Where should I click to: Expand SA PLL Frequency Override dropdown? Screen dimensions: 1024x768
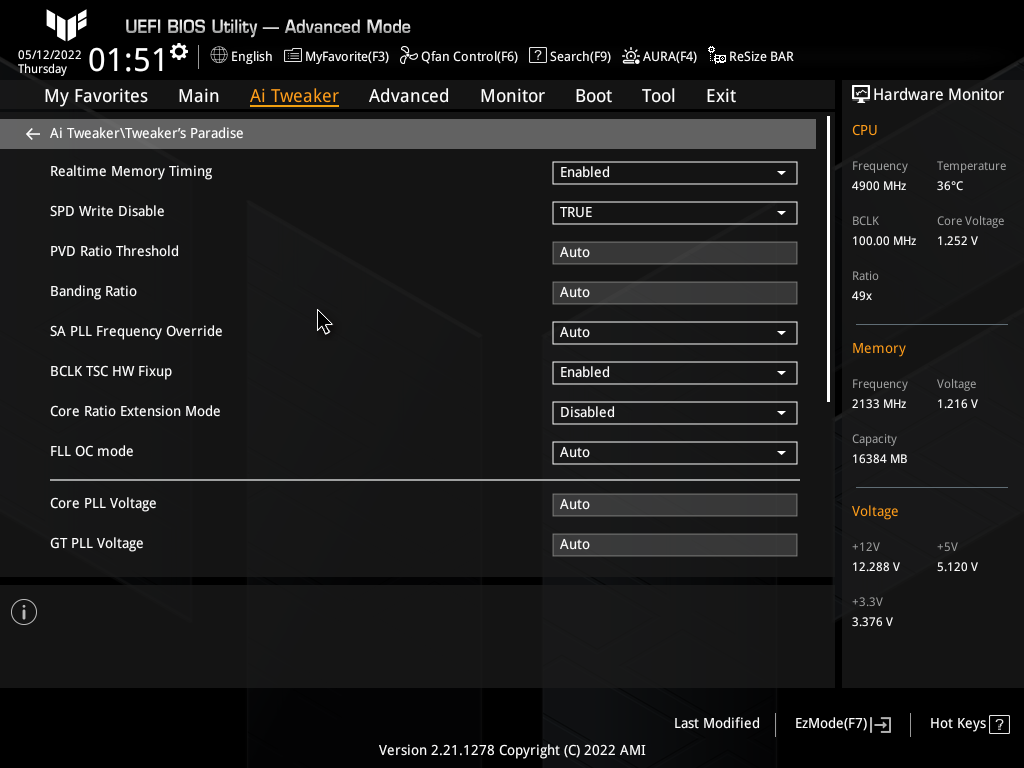[x=675, y=333]
